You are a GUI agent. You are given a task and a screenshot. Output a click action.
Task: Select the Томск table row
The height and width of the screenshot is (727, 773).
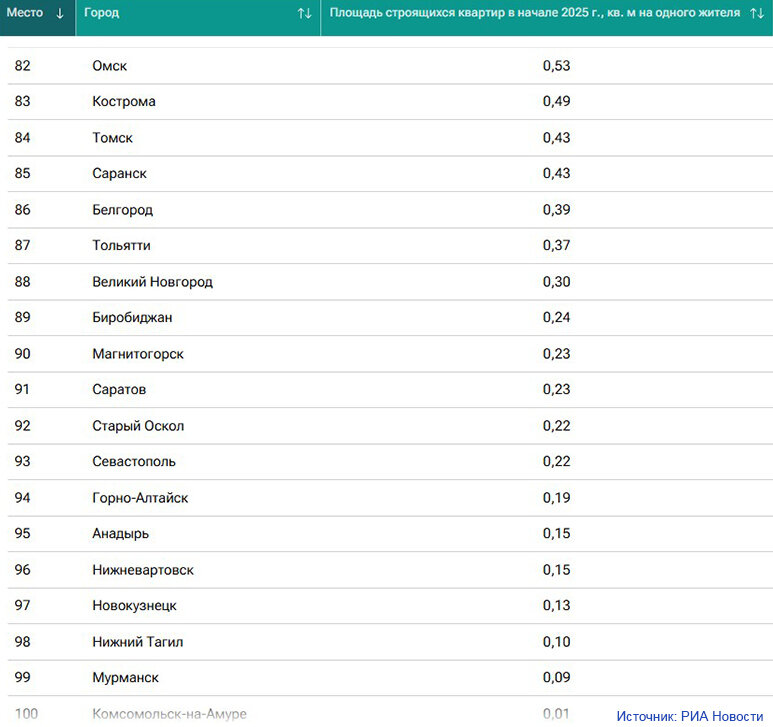click(390, 138)
